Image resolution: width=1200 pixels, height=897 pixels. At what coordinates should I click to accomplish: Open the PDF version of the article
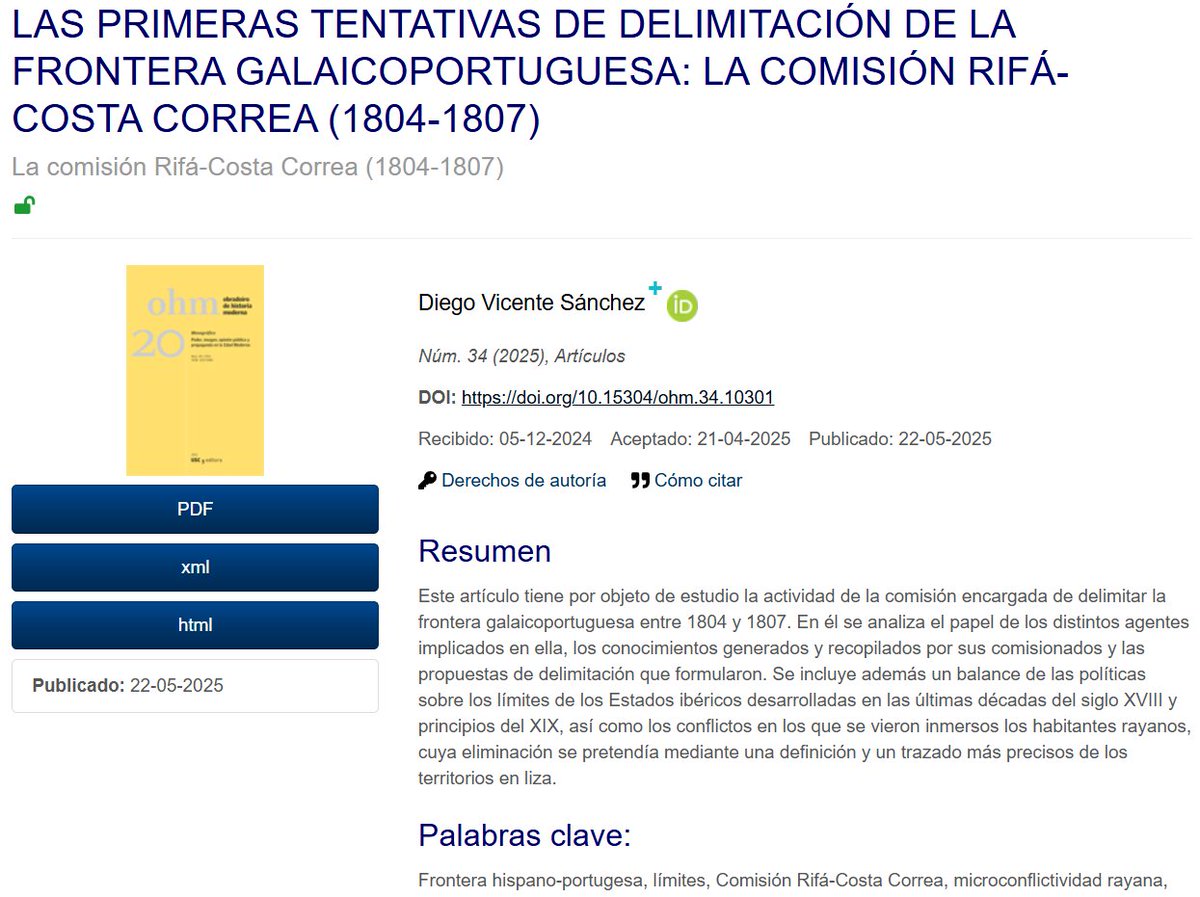195,509
